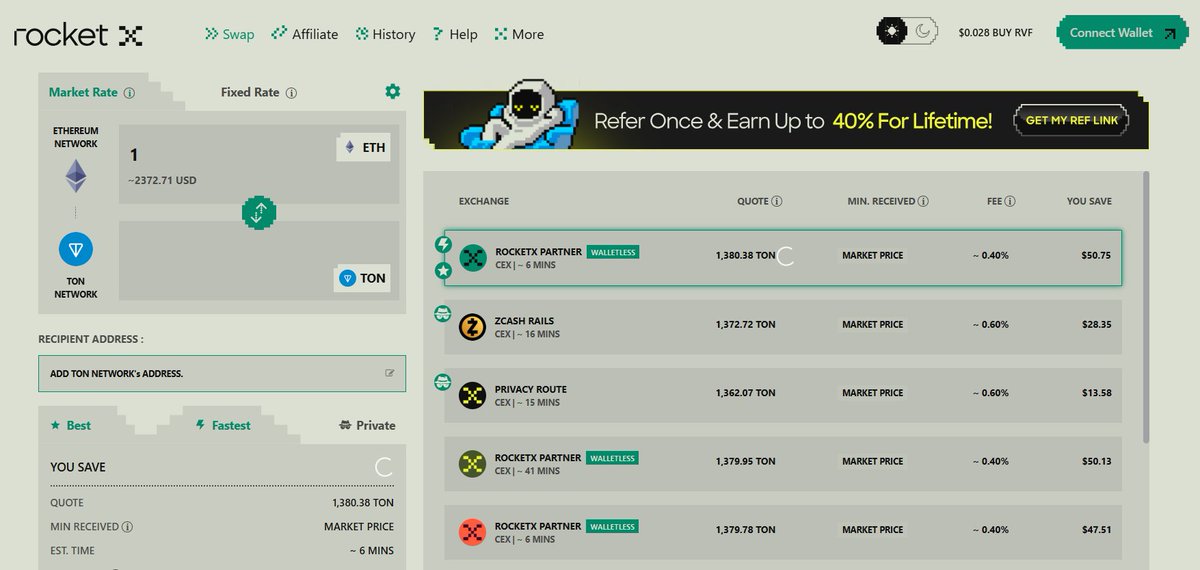1200x570 pixels.
Task: Click the RocketX logo
Action: [78, 35]
